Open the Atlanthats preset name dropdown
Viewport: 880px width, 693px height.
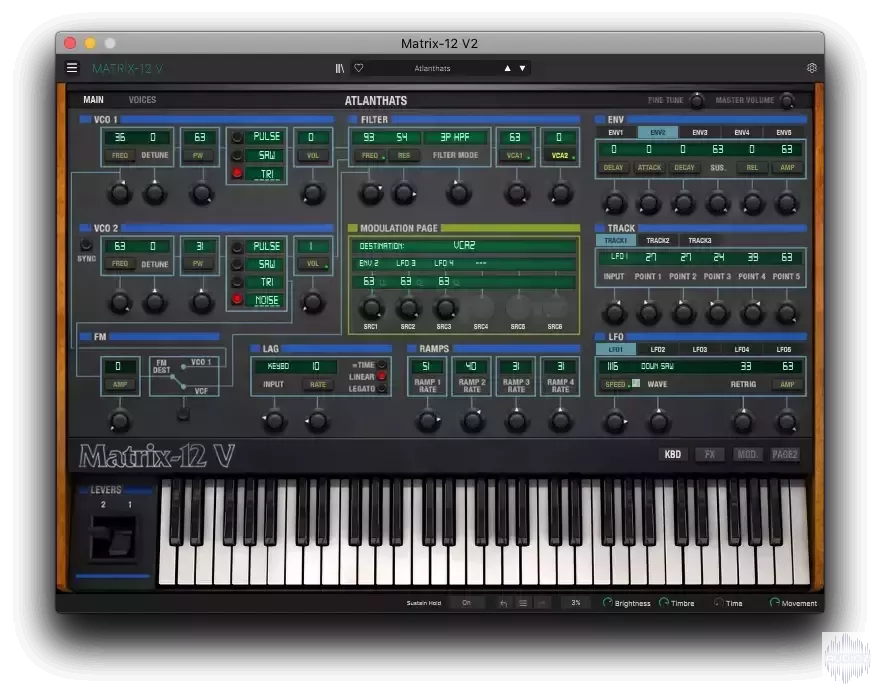[x=432, y=68]
